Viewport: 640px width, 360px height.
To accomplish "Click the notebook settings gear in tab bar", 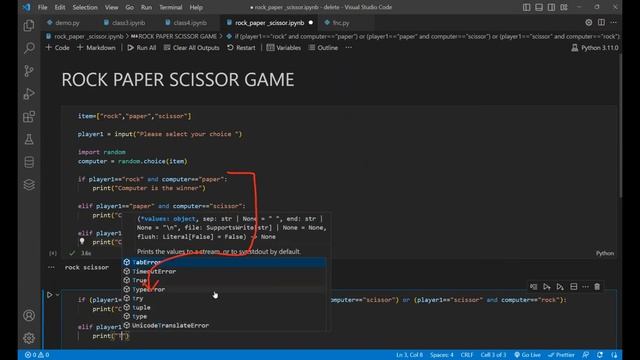I will coord(589,23).
